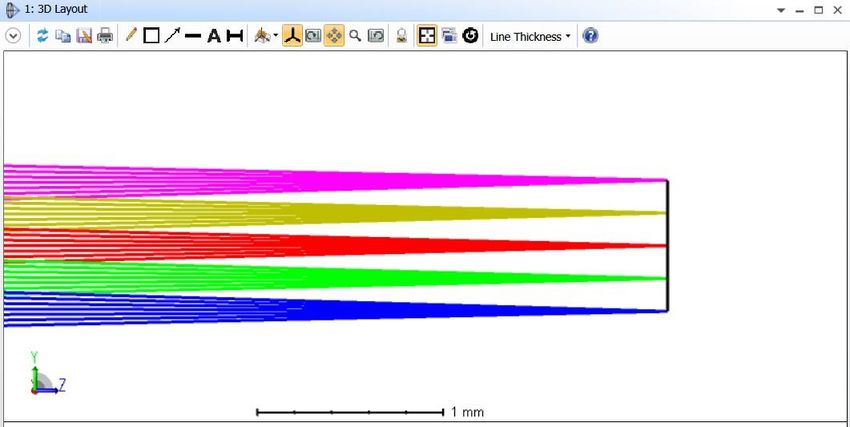850x427 pixels.
Task: Open camera view dropdown arrow
Action: tap(276, 36)
